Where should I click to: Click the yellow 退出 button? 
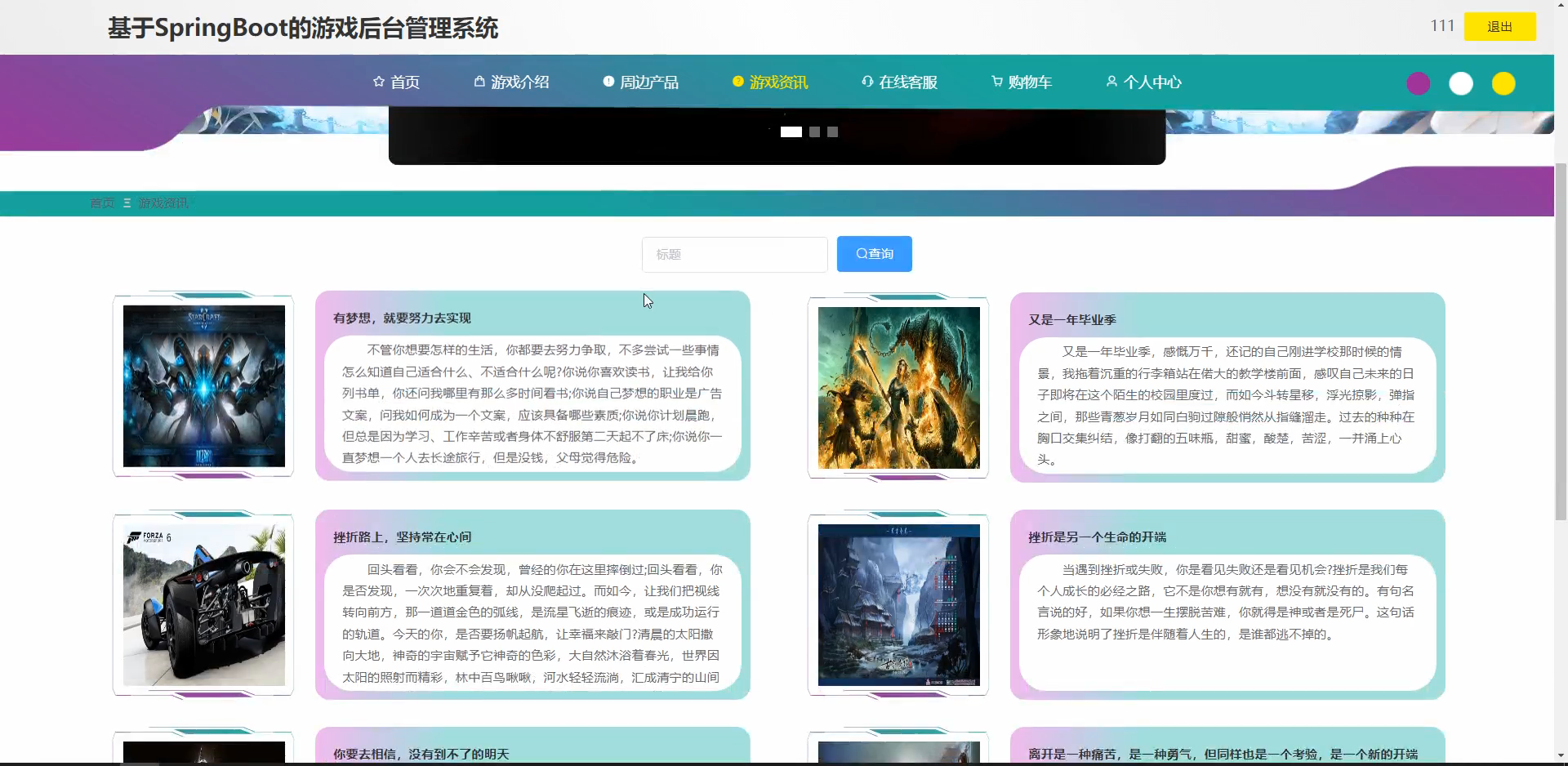coord(1499,26)
